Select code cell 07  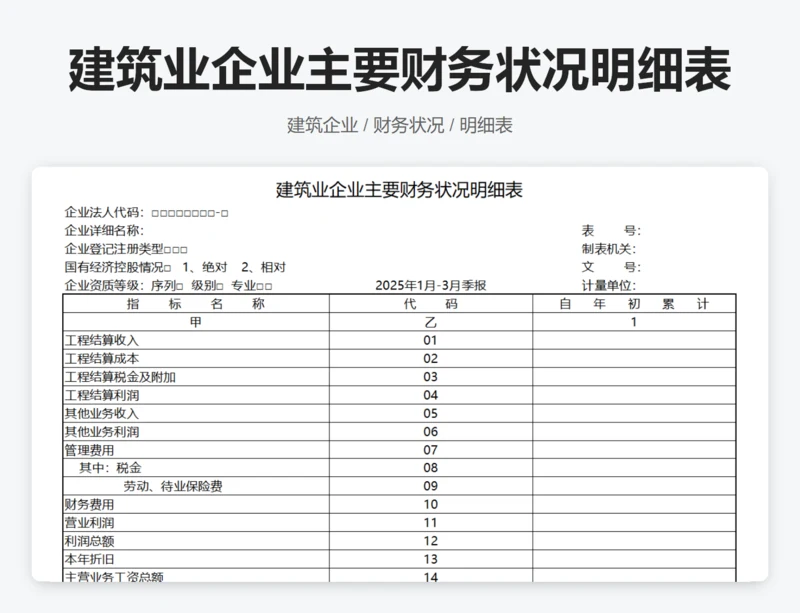click(431, 450)
